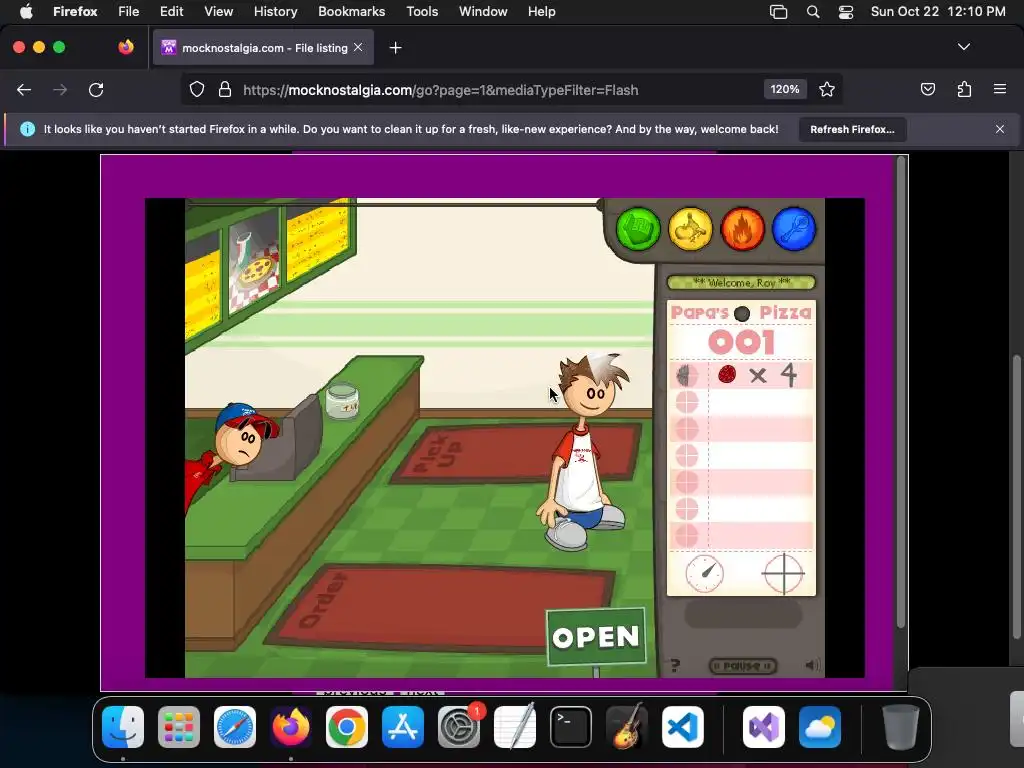This screenshot has width=1024, height=768.
Task: Open the blue Cutting Station button
Action: [x=794, y=229]
